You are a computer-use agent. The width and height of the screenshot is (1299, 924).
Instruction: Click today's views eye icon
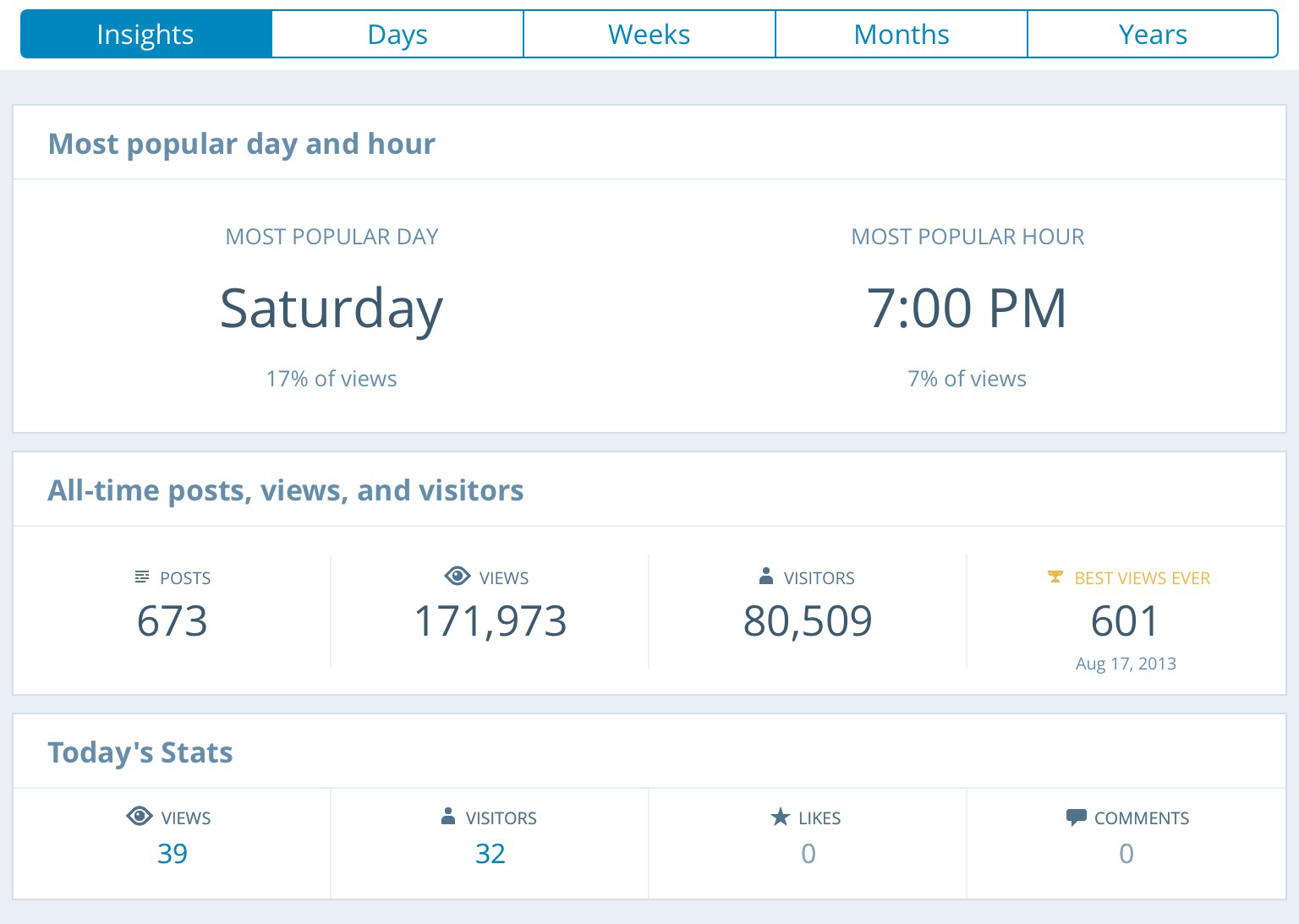tap(139, 817)
